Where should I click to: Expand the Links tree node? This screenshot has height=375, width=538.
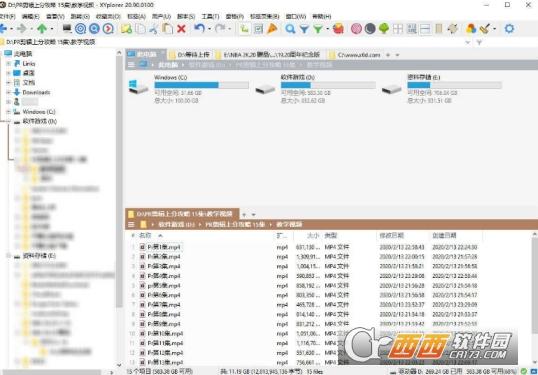9,64
